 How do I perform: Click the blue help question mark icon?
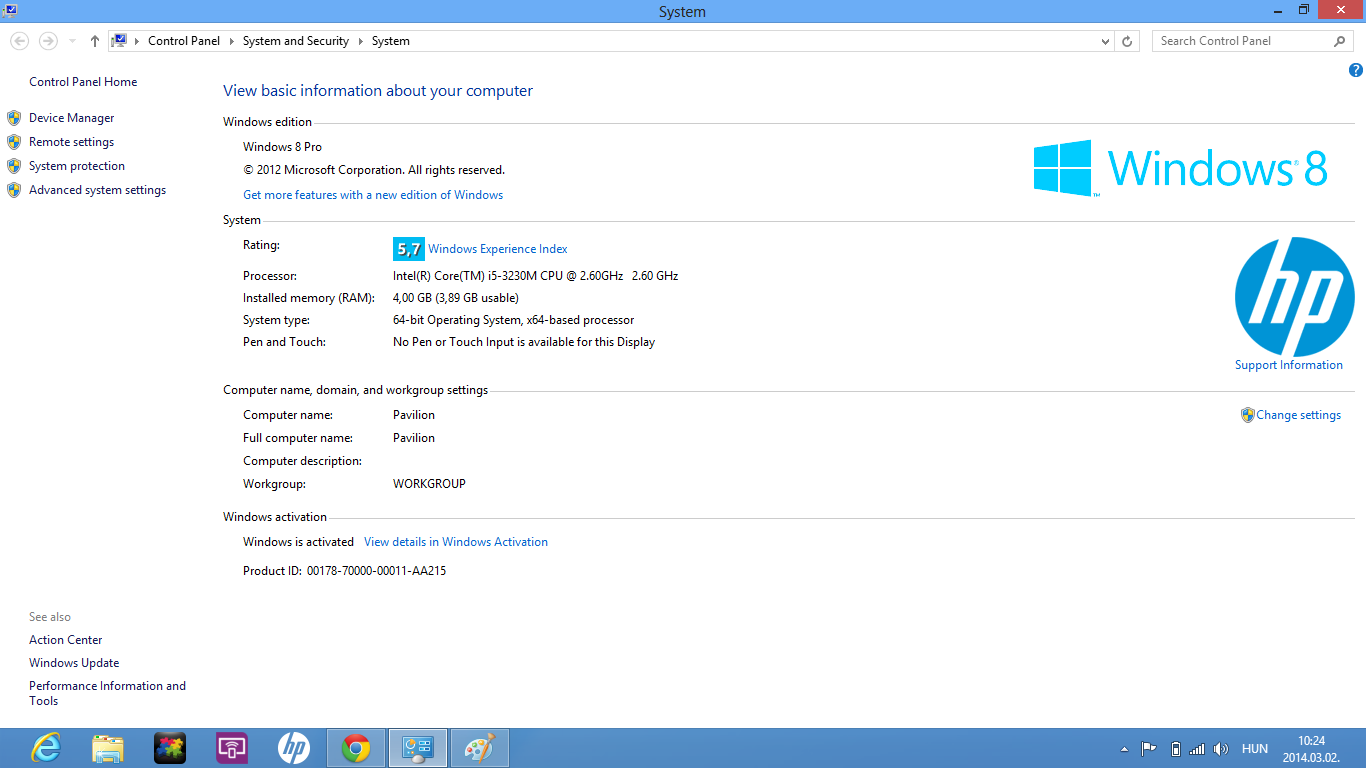1355,70
